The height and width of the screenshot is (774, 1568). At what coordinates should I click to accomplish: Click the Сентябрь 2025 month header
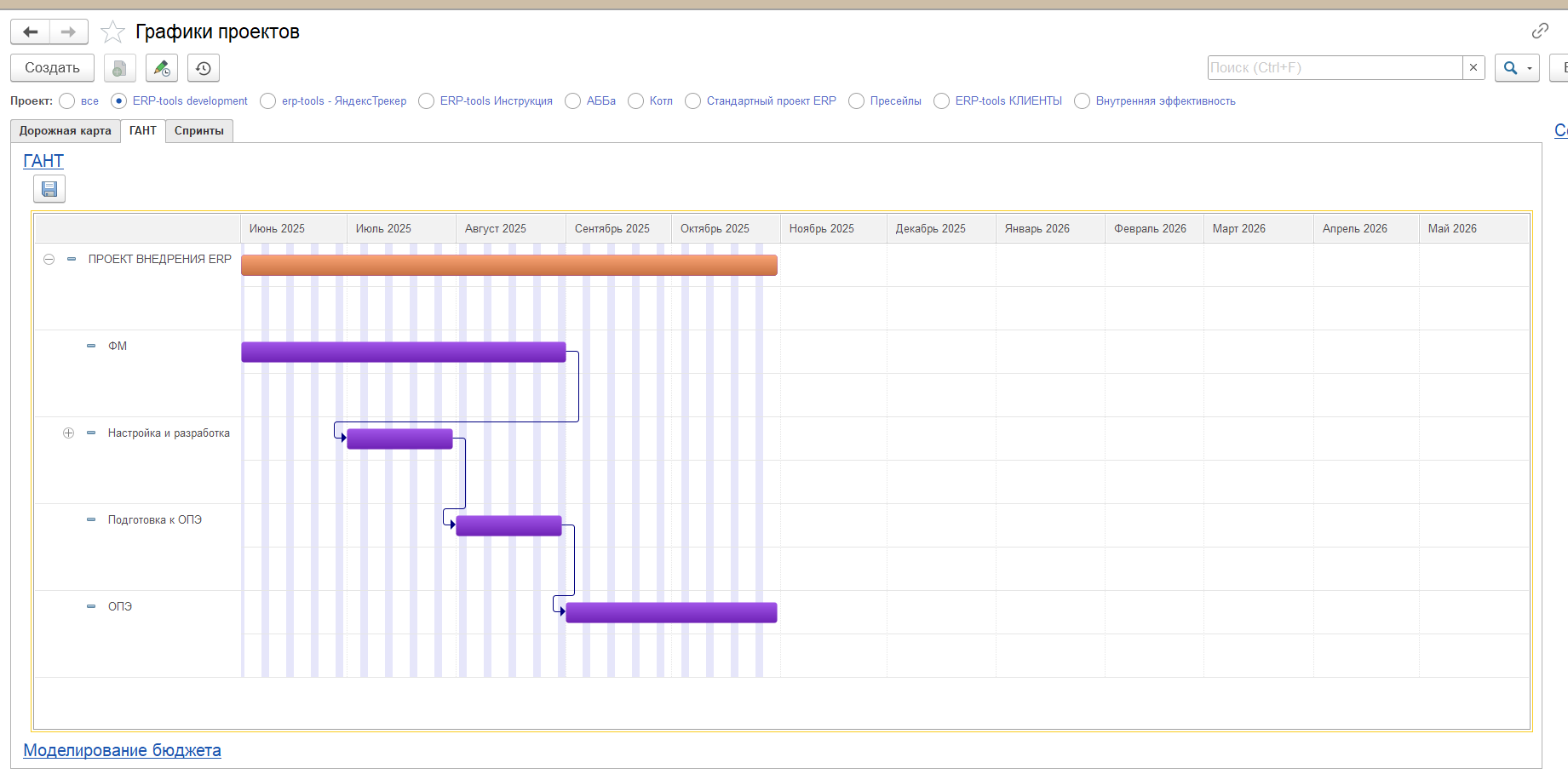[618, 229]
